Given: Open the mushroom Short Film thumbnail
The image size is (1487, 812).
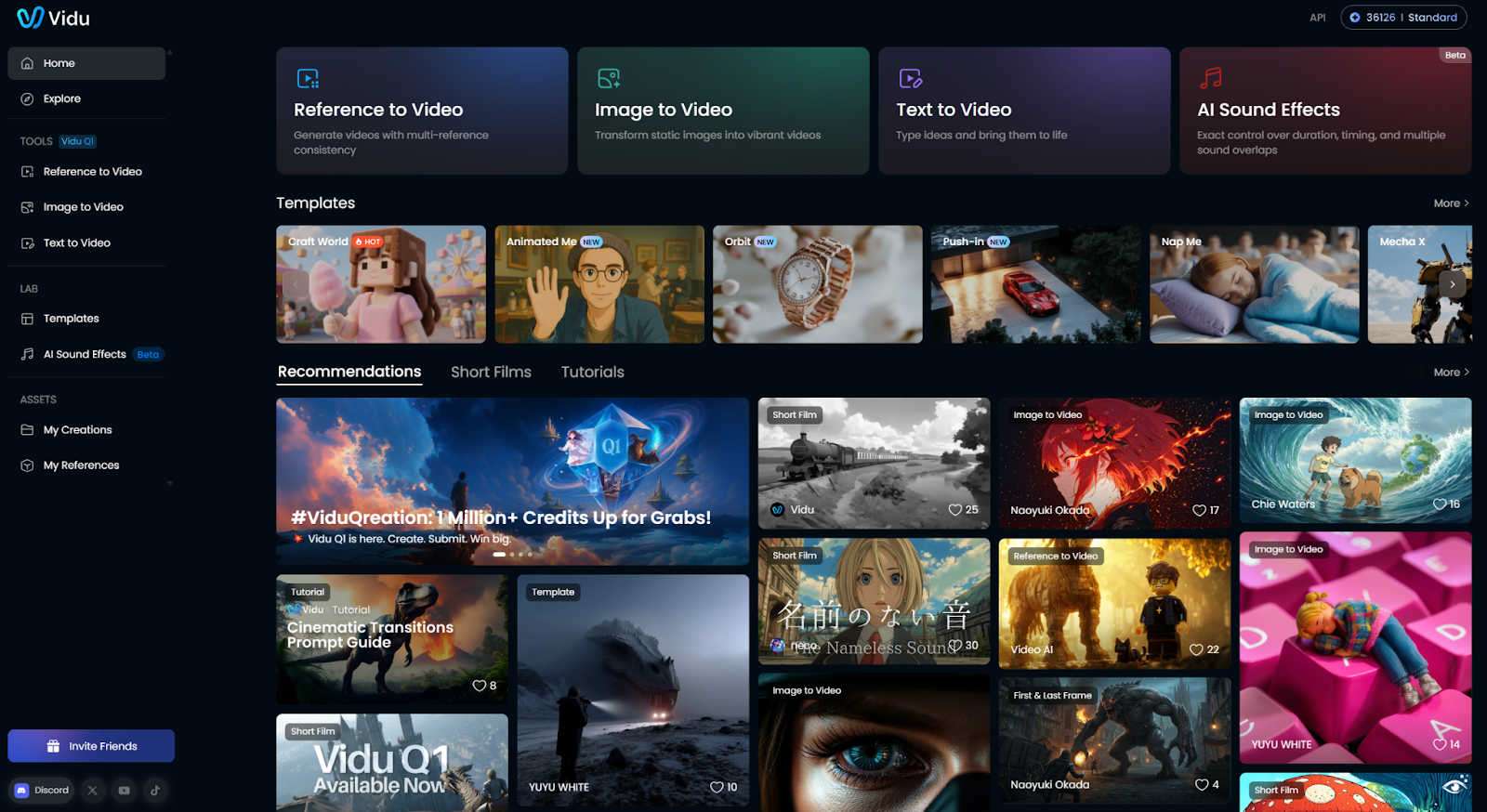Looking at the screenshot, I should coord(1355,792).
